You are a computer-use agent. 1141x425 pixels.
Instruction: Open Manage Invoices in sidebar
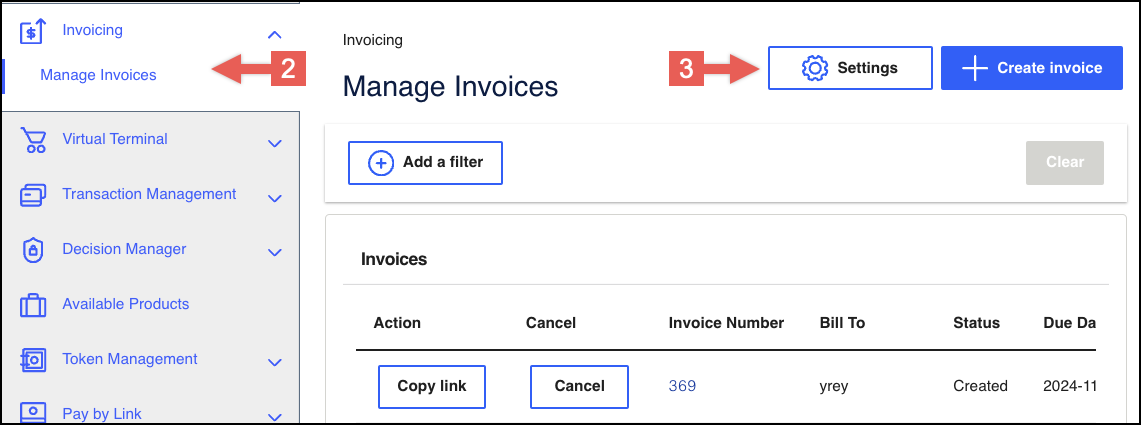(98, 75)
